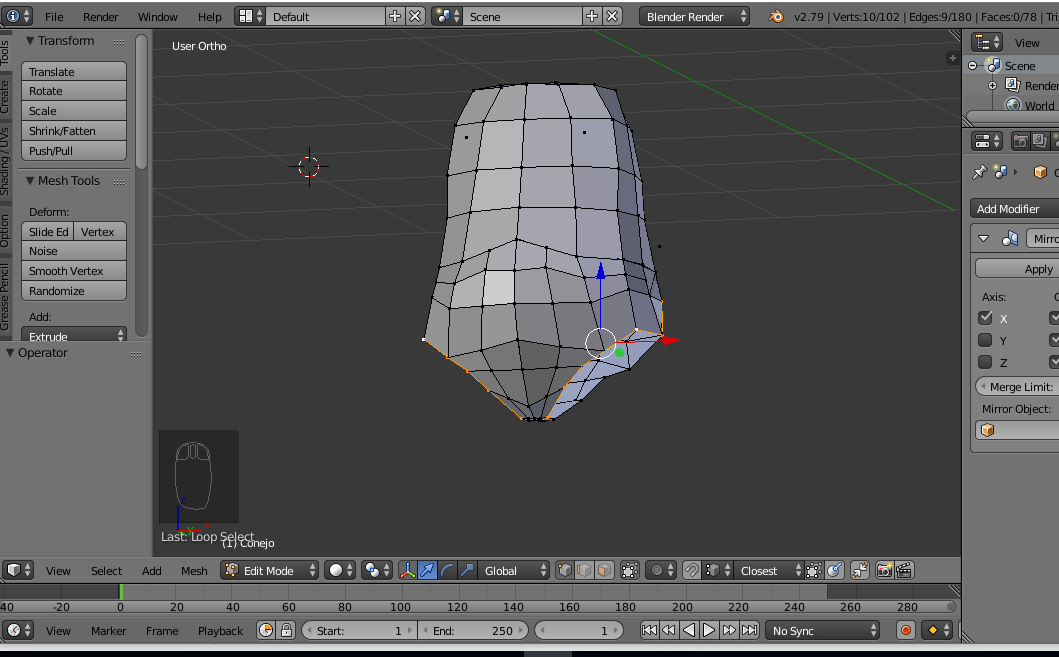The image size is (1059, 657).
Task: Enable the mirror Z axis checkbox
Action: click(x=985, y=362)
